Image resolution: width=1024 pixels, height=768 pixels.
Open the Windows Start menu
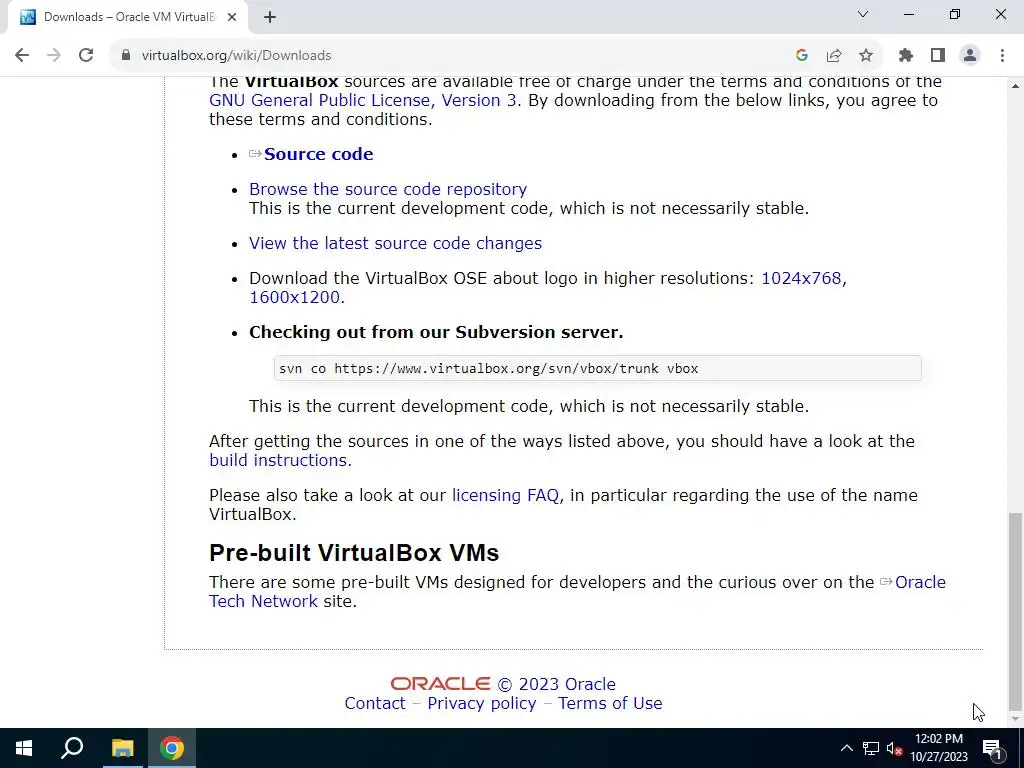tap(24, 748)
